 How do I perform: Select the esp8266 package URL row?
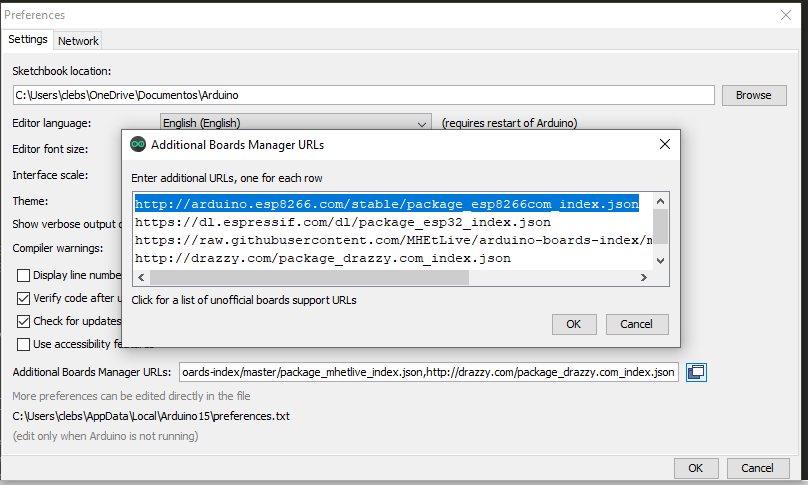(x=387, y=204)
